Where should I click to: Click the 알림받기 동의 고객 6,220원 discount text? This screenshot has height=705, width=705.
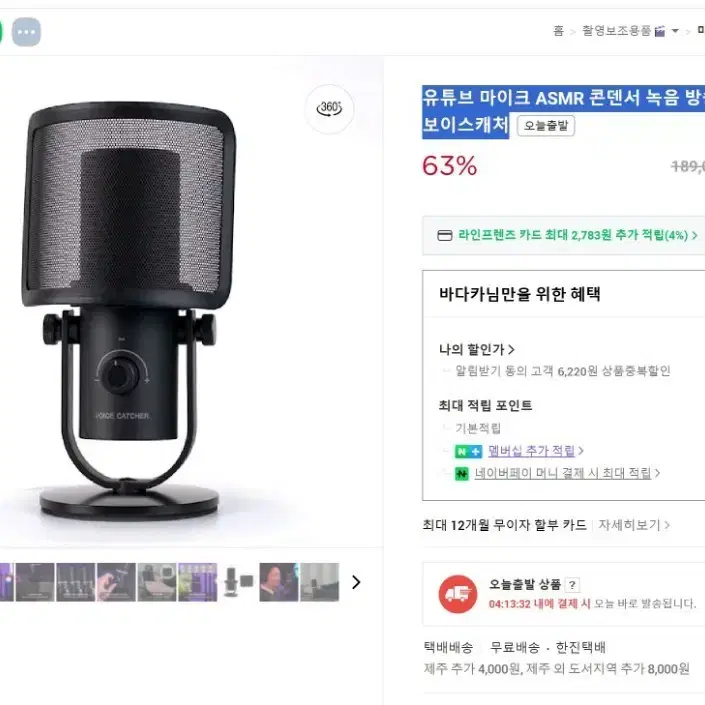click(x=562, y=371)
